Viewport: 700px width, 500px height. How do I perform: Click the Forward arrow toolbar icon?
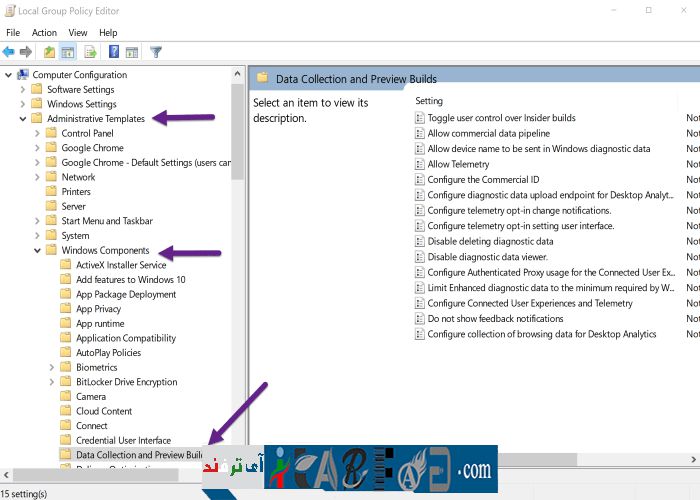coord(27,52)
